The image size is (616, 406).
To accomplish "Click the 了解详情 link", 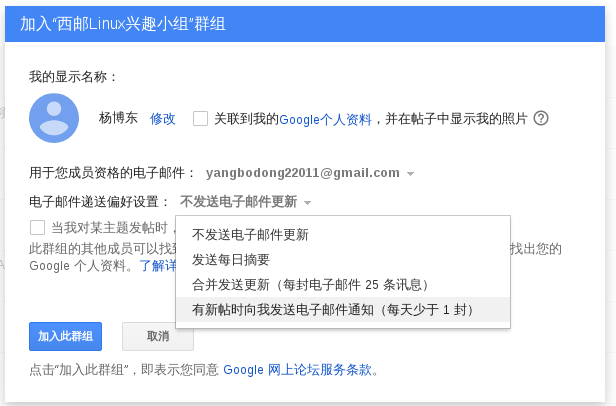I will (x=158, y=266).
